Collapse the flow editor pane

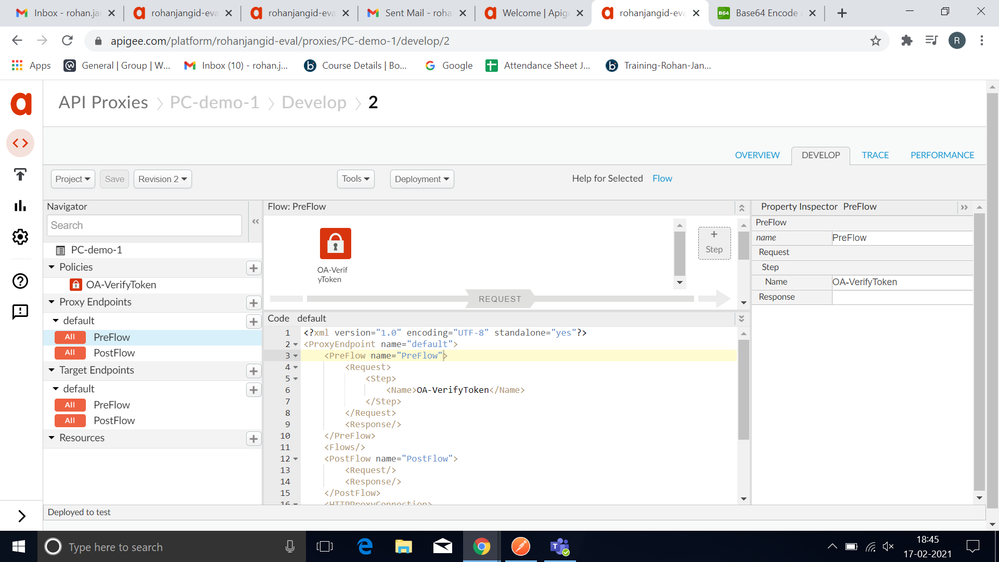pos(742,208)
